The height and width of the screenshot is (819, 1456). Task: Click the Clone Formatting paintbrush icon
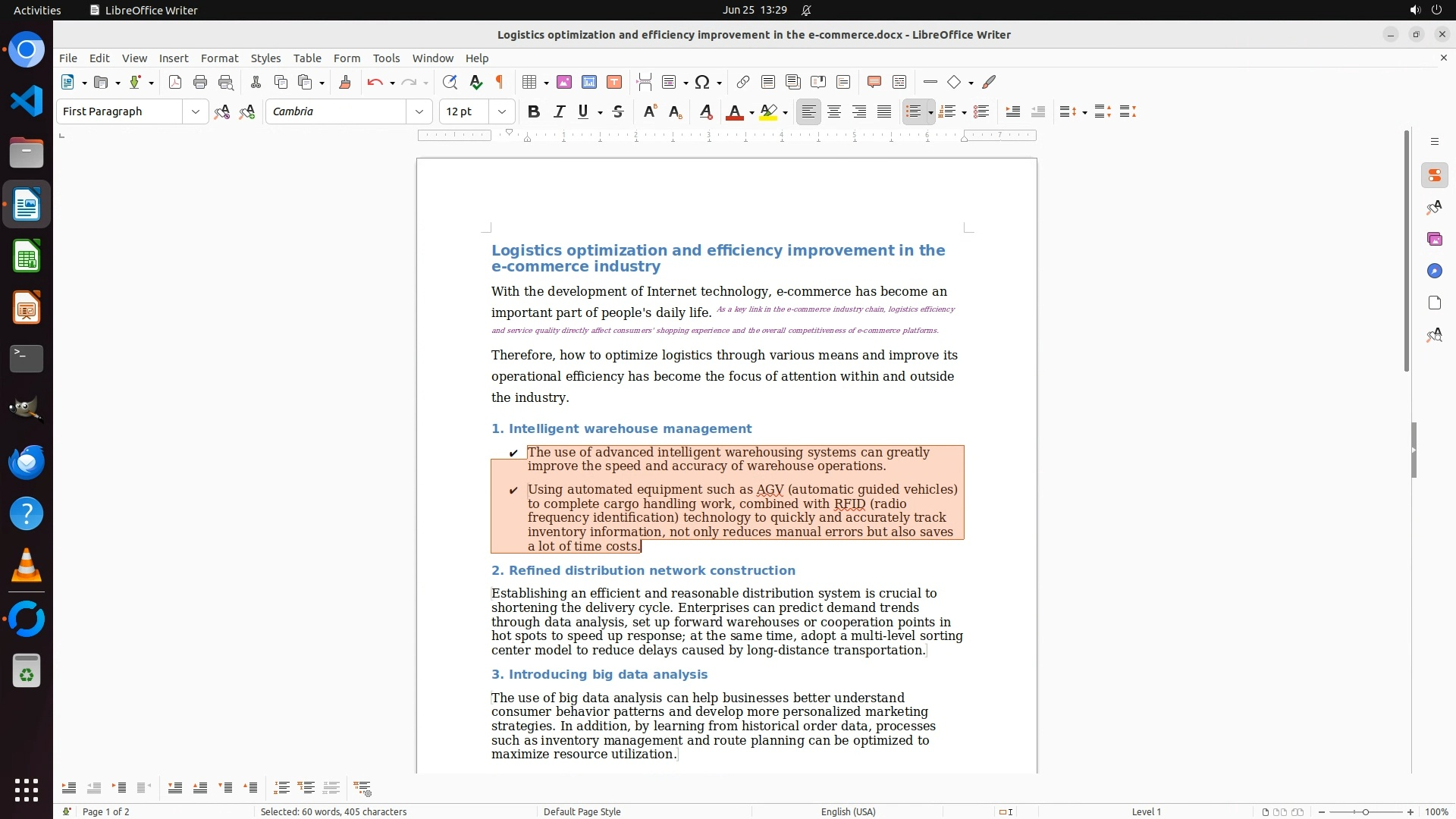(x=345, y=82)
